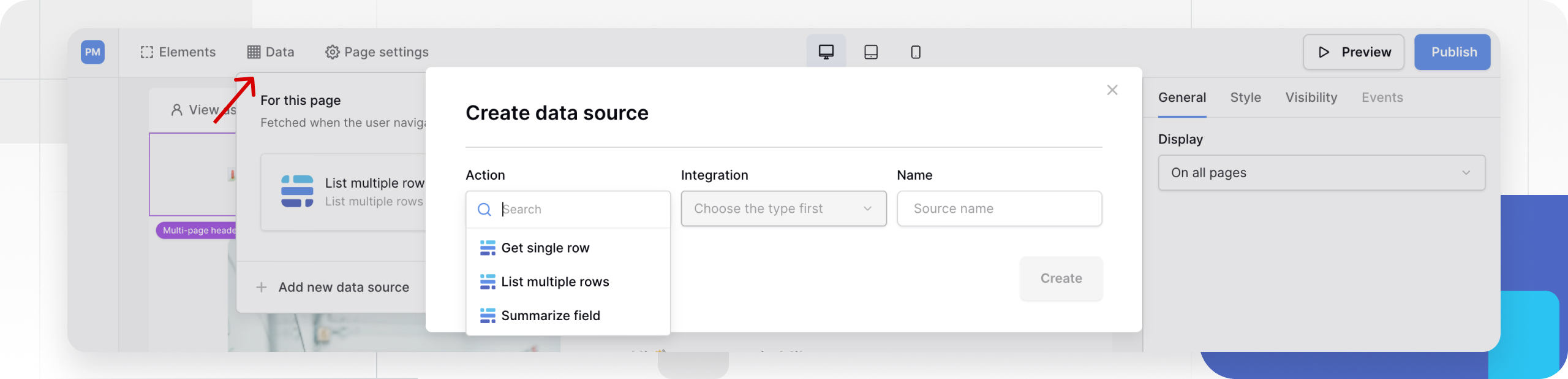
Task: Open the List multiple rows data source card
Action: click(344, 192)
